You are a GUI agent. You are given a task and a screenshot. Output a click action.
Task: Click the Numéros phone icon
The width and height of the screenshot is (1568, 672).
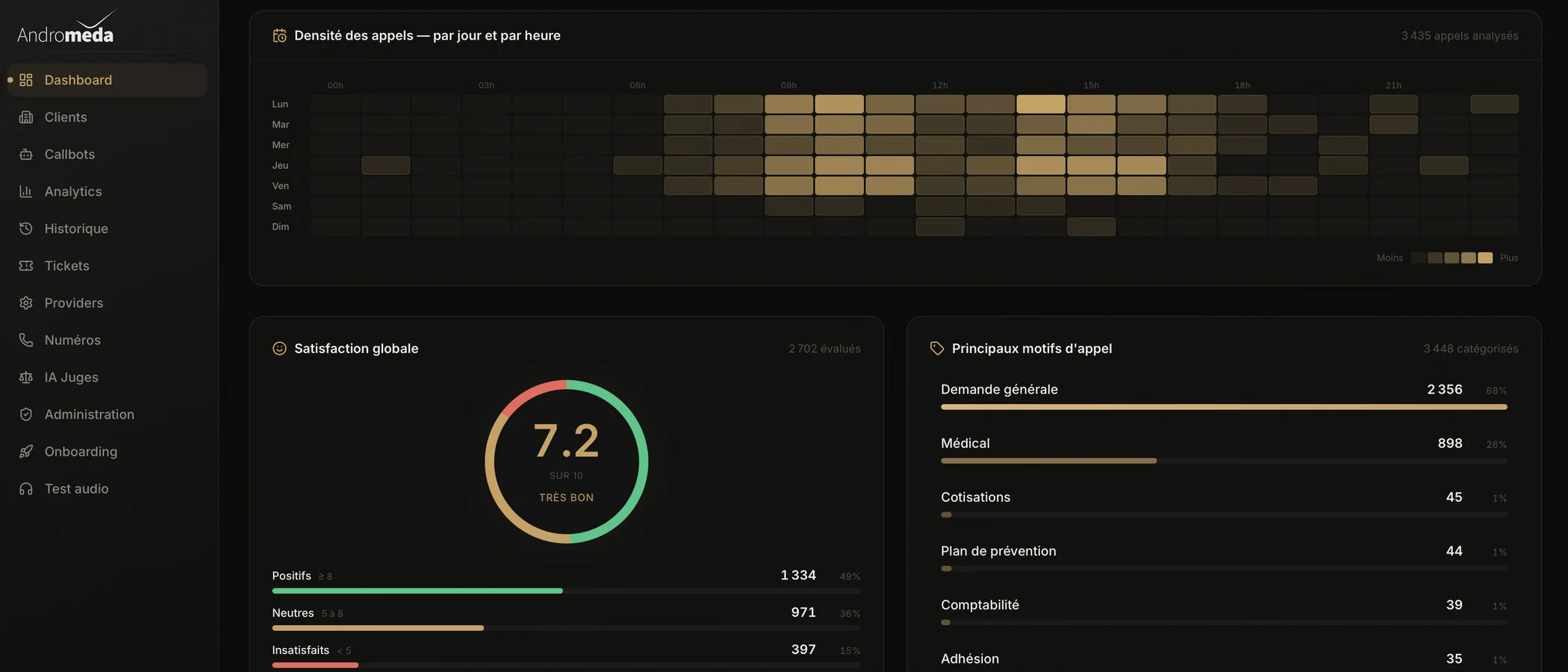pyautogui.click(x=26, y=340)
